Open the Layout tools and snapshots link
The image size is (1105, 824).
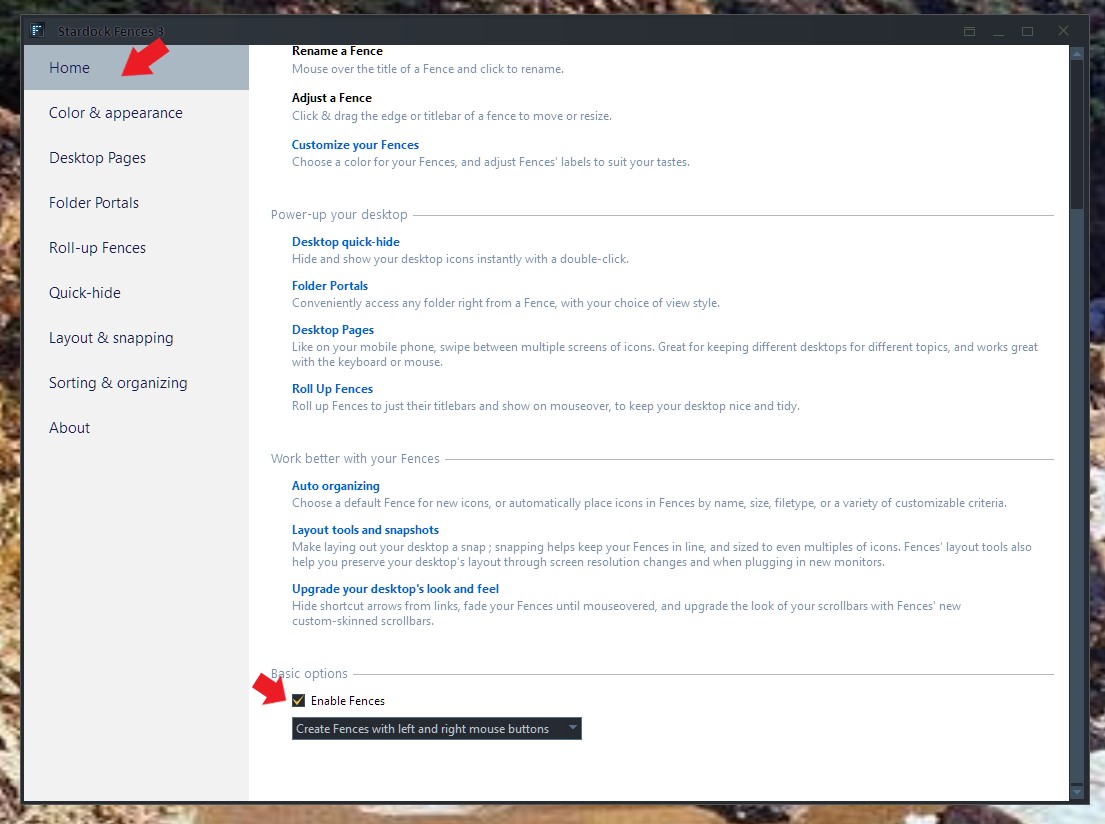click(365, 530)
